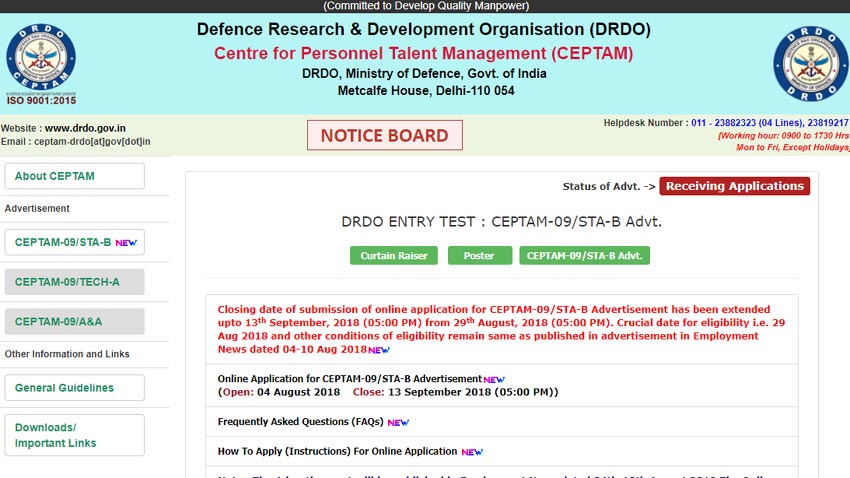Click the NOTICE BOARD button

click(385, 135)
